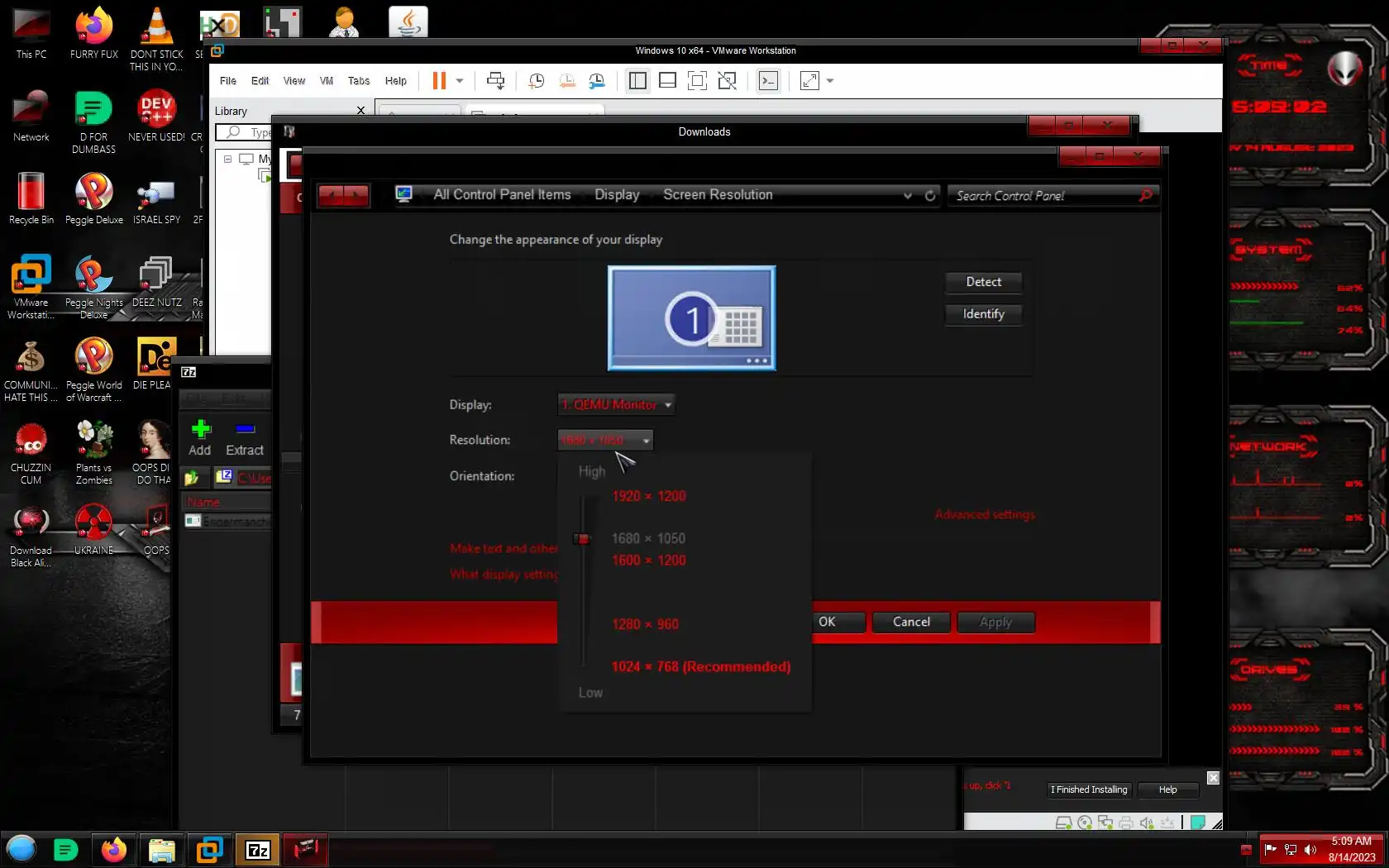1389x868 pixels.
Task: Take a snapshot of the virtual machine
Action: [x=536, y=81]
